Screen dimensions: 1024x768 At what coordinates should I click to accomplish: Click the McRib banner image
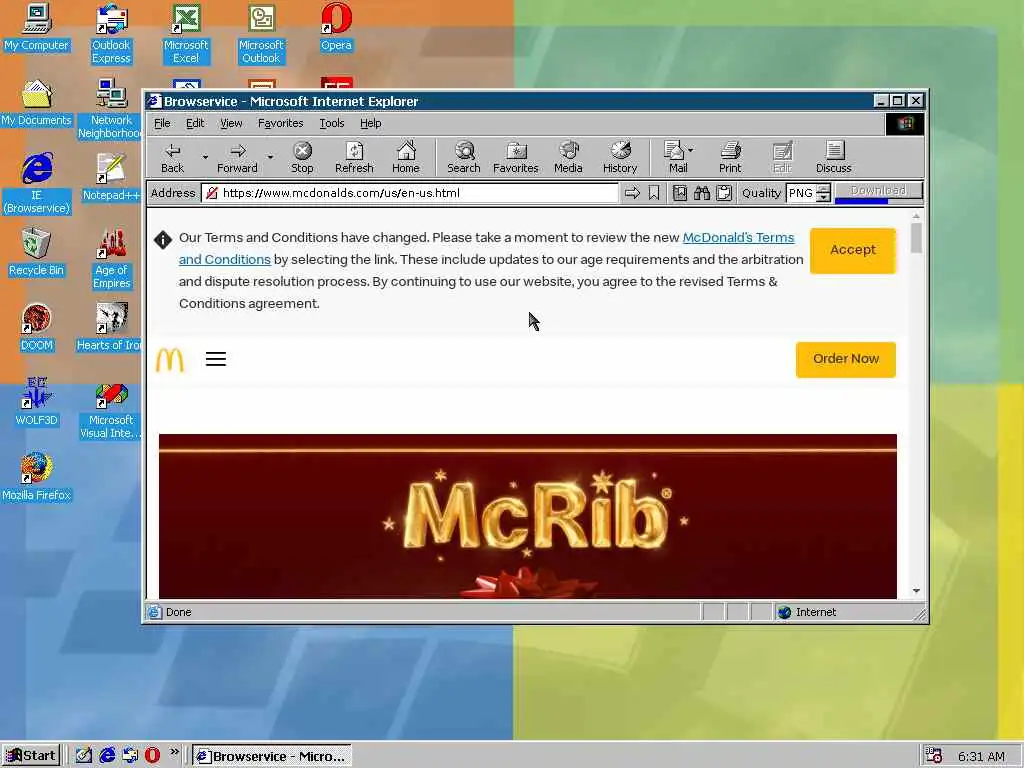[x=528, y=516]
